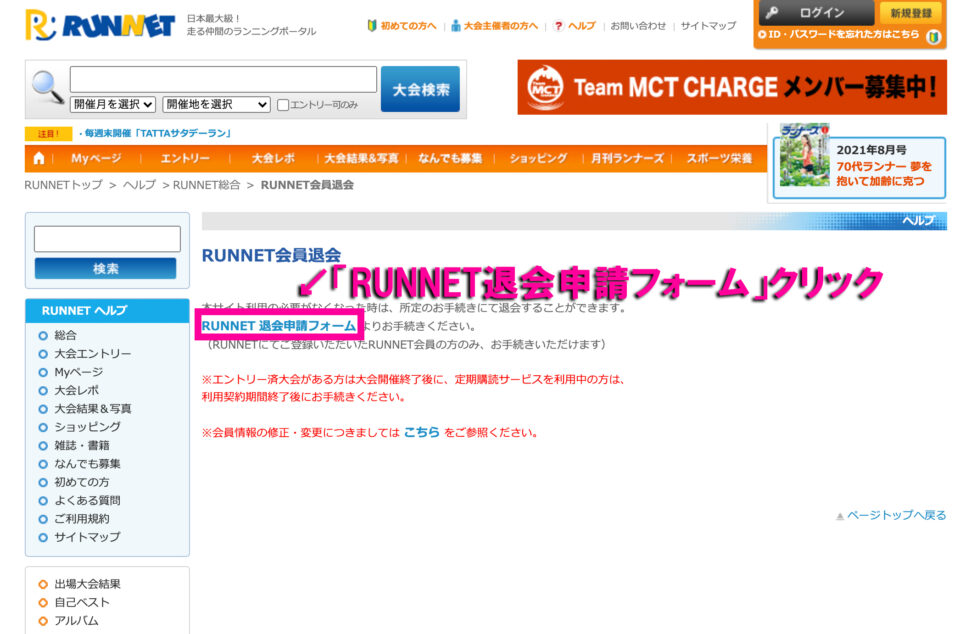The height and width of the screenshot is (634, 960).
Task: Open なんでも募集 navigation tab
Action: tap(450, 158)
